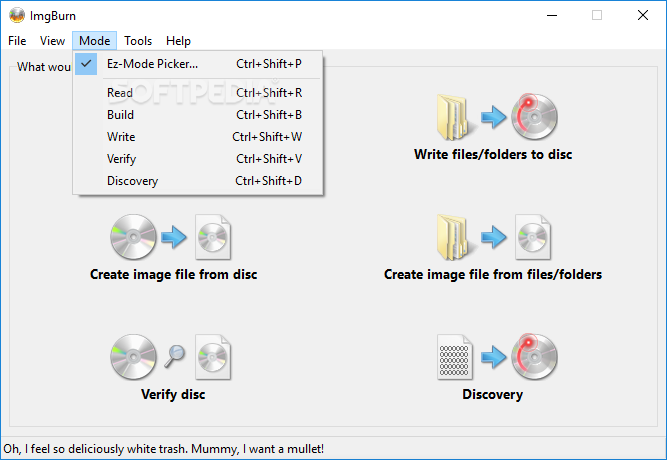Click the ImgBurn window title text

(53, 16)
